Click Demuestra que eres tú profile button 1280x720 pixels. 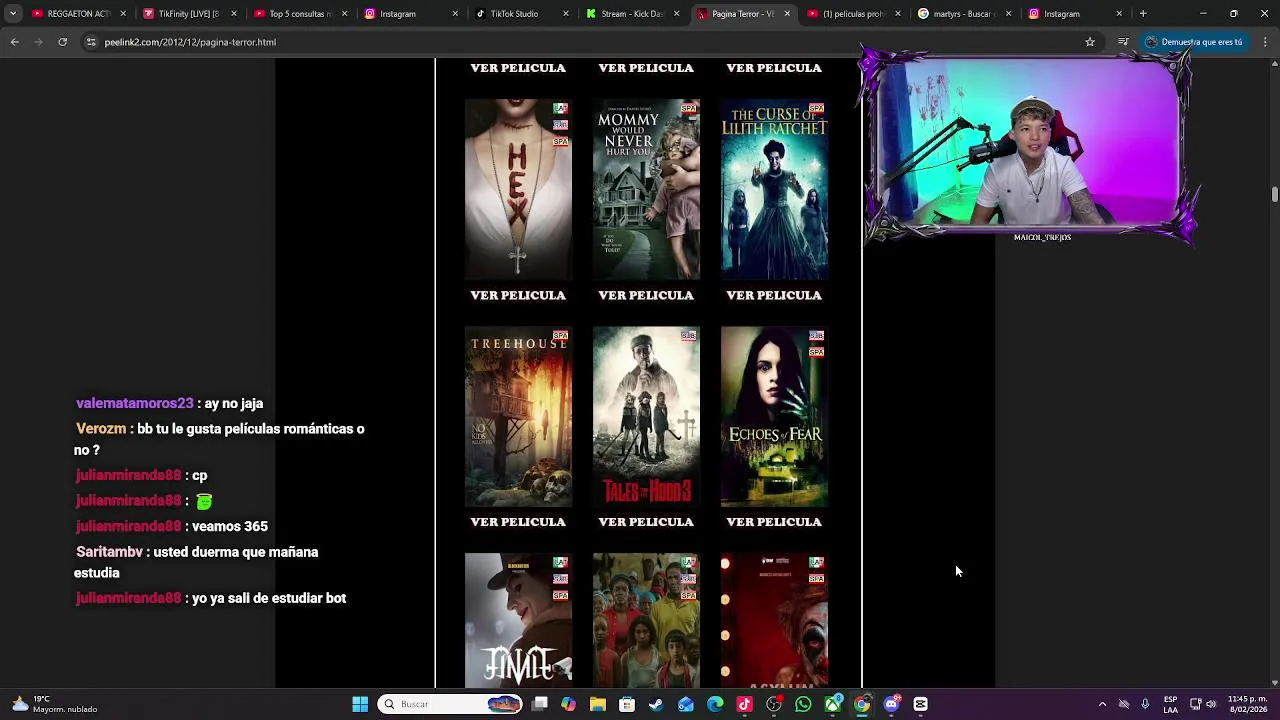(1194, 42)
